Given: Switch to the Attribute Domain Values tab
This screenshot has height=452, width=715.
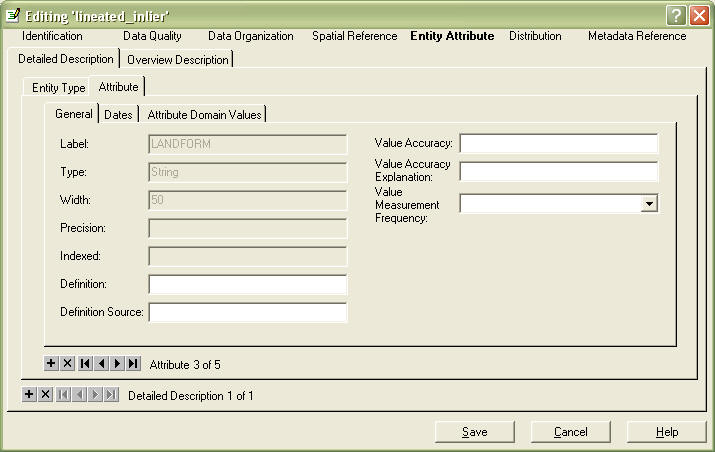Looking at the screenshot, I should click(x=204, y=115).
